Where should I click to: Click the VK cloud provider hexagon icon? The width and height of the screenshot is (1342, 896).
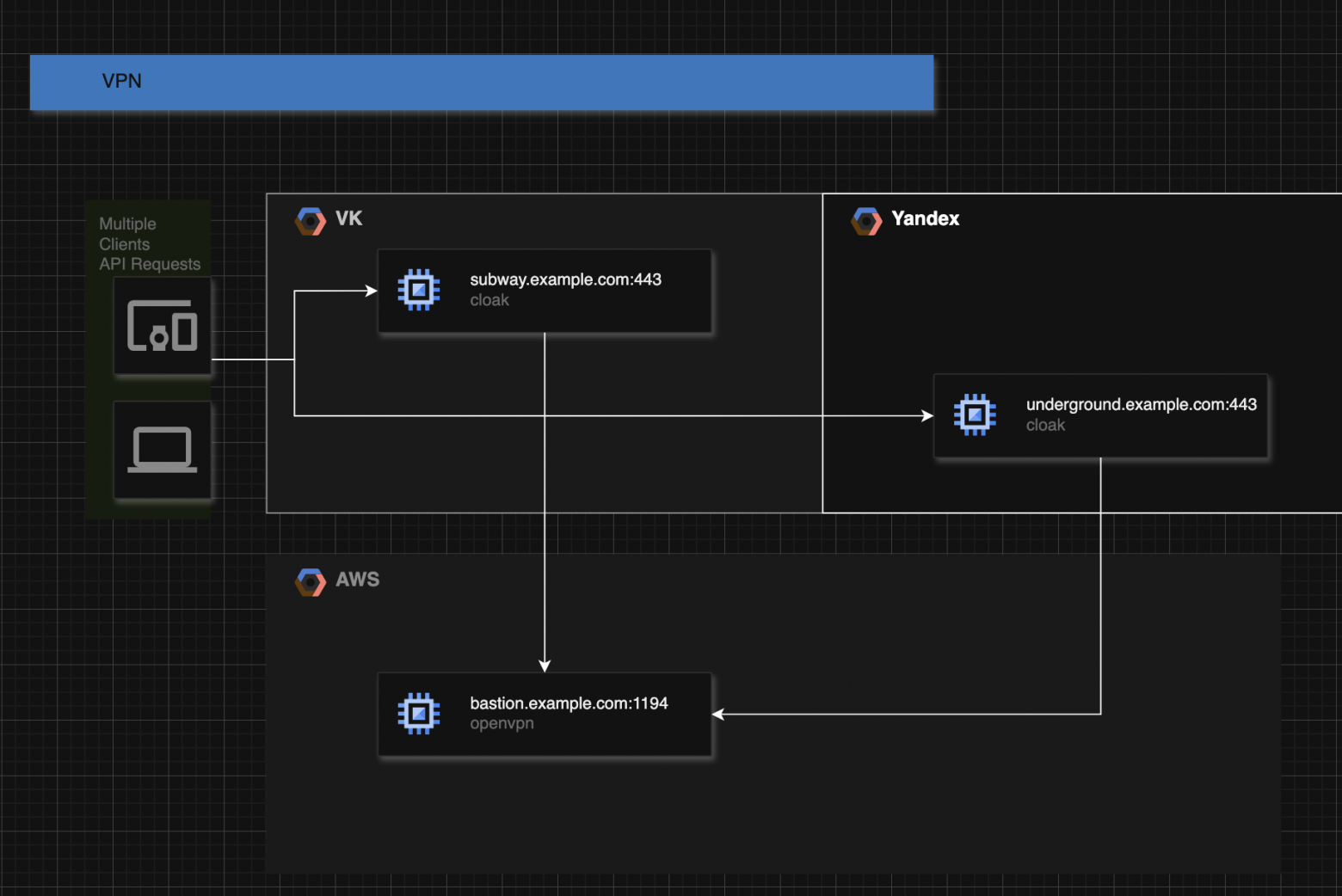(x=310, y=220)
